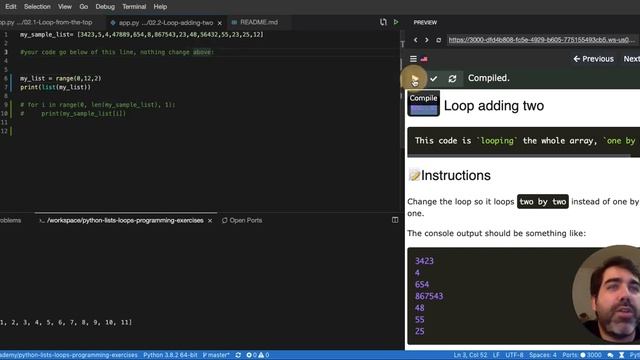Click the 867543 value in expected output
This screenshot has width=640, height=360.
click(x=429, y=296)
